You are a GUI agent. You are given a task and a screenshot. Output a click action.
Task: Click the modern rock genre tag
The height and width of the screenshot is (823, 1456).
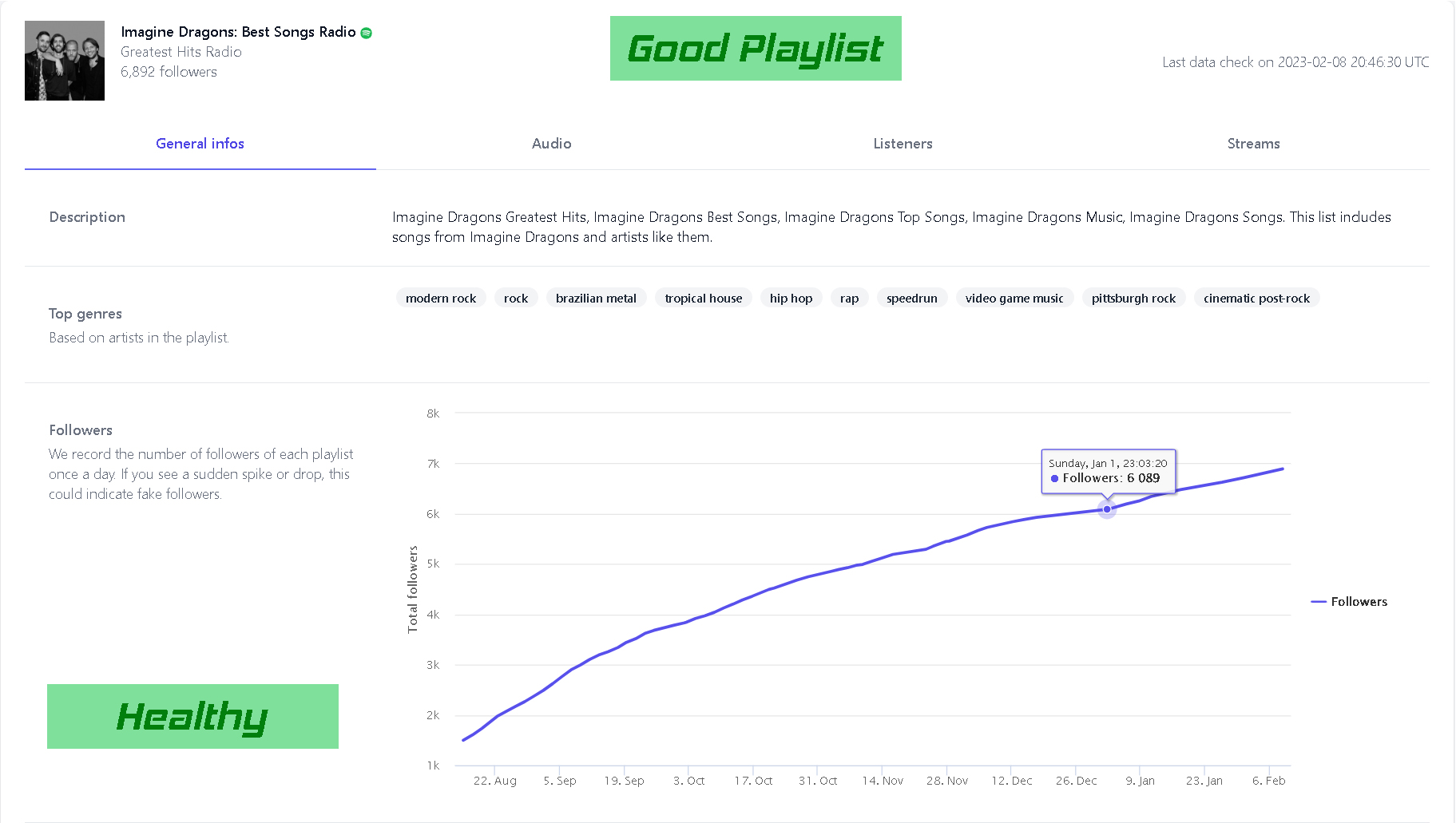pos(441,299)
